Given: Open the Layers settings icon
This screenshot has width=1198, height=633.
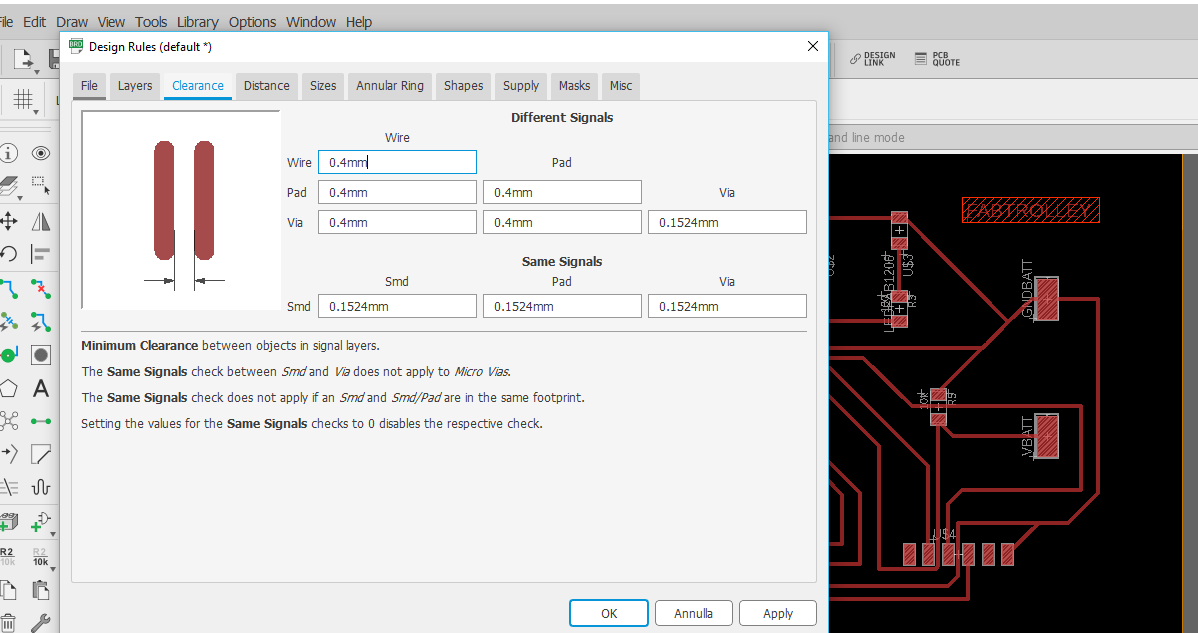Looking at the screenshot, I should (x=8, y=186).
